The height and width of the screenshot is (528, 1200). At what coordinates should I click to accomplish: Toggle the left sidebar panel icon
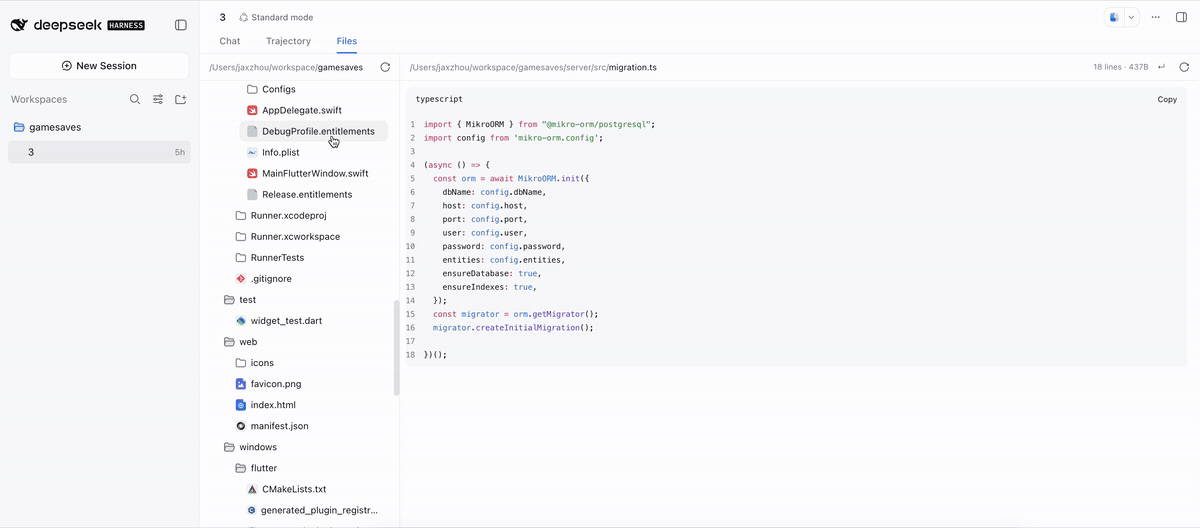180,25
